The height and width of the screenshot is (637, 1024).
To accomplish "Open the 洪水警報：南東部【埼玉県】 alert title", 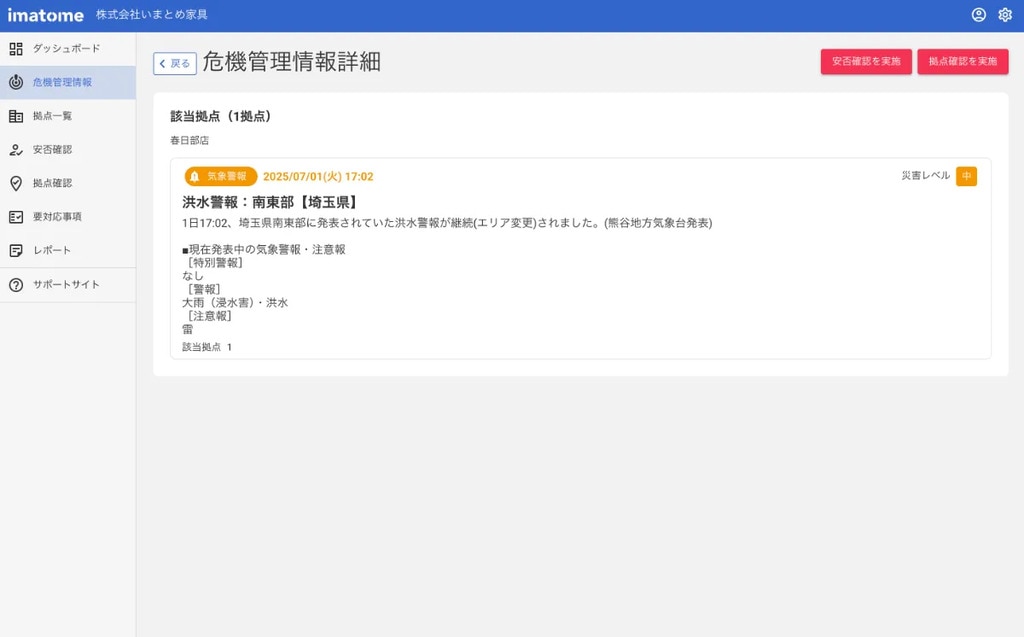I will click(270, 202).
